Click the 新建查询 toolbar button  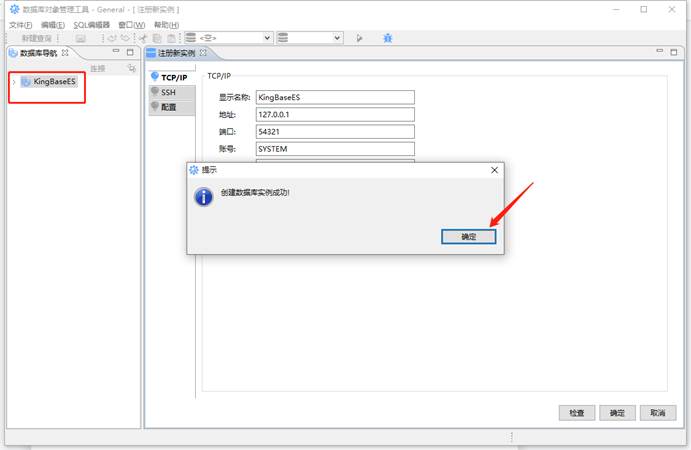(36, 38)
